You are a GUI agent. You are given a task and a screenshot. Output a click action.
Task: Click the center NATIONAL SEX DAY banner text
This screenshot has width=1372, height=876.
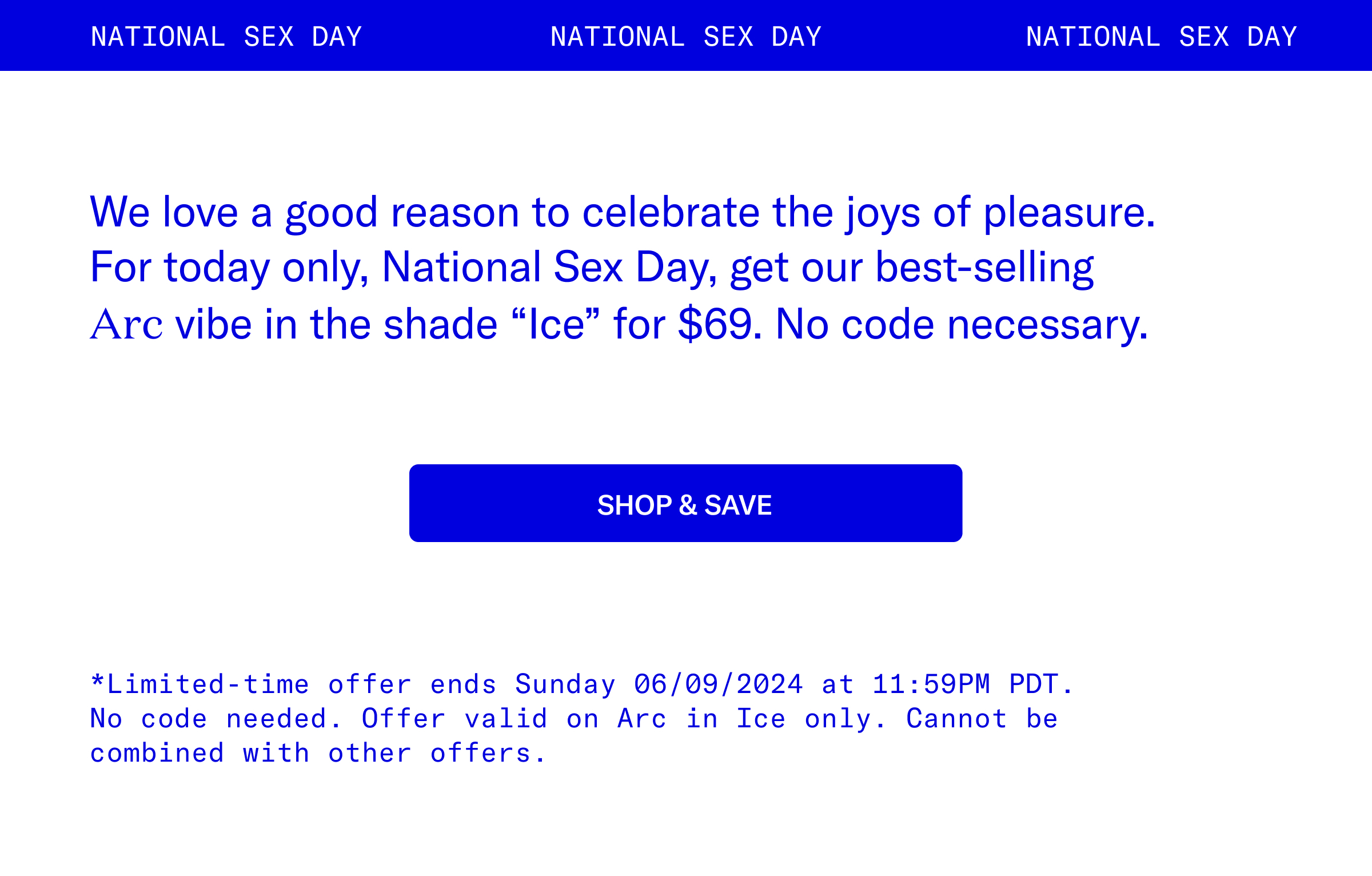pyautogui.click(x=685, y=37)
